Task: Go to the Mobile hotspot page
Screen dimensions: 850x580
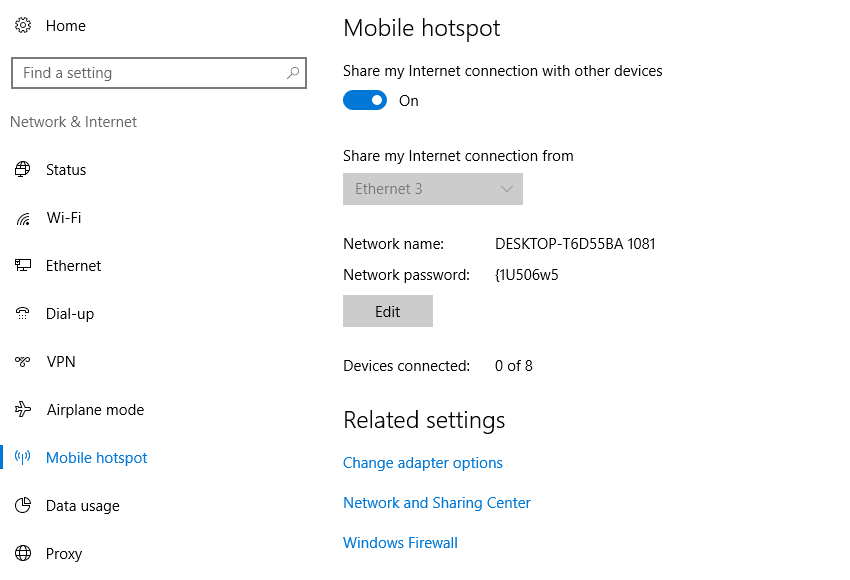Action: (96, 458)
